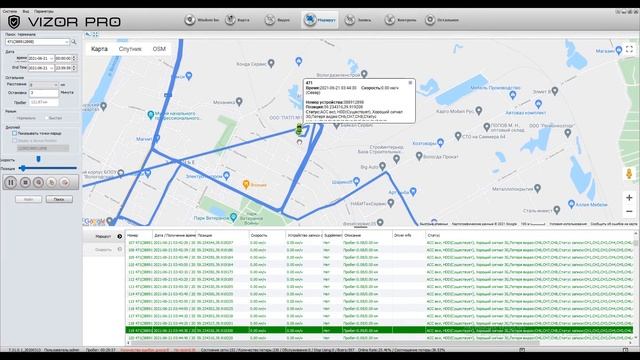Select the Скорость side tab
This screenshot has width=640, height=360.
tap(104, 249)
